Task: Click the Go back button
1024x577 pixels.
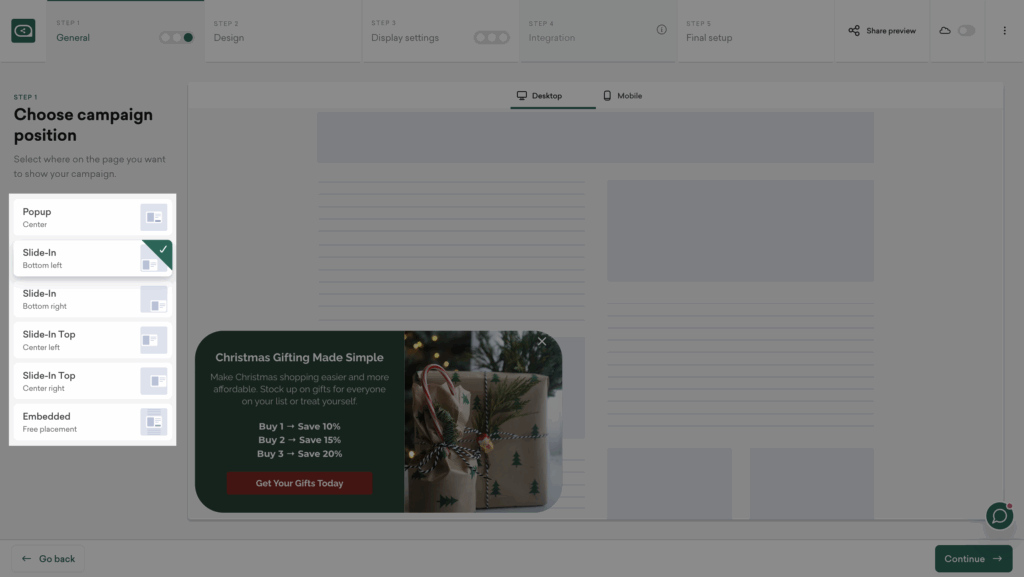Action: tap(49, 558)
